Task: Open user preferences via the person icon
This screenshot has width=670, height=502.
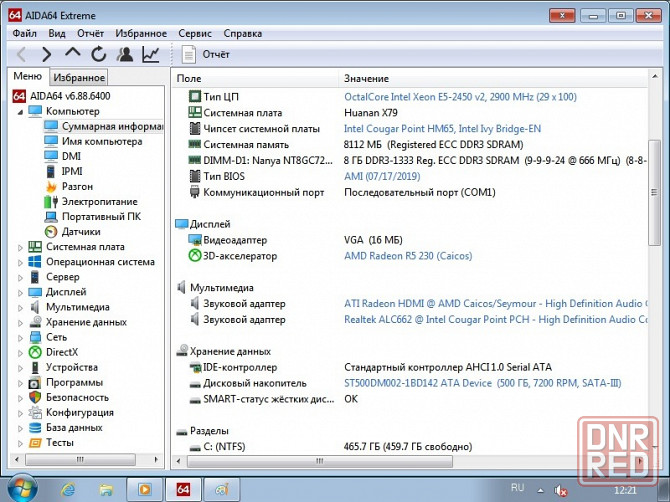Action: point(125,54)
